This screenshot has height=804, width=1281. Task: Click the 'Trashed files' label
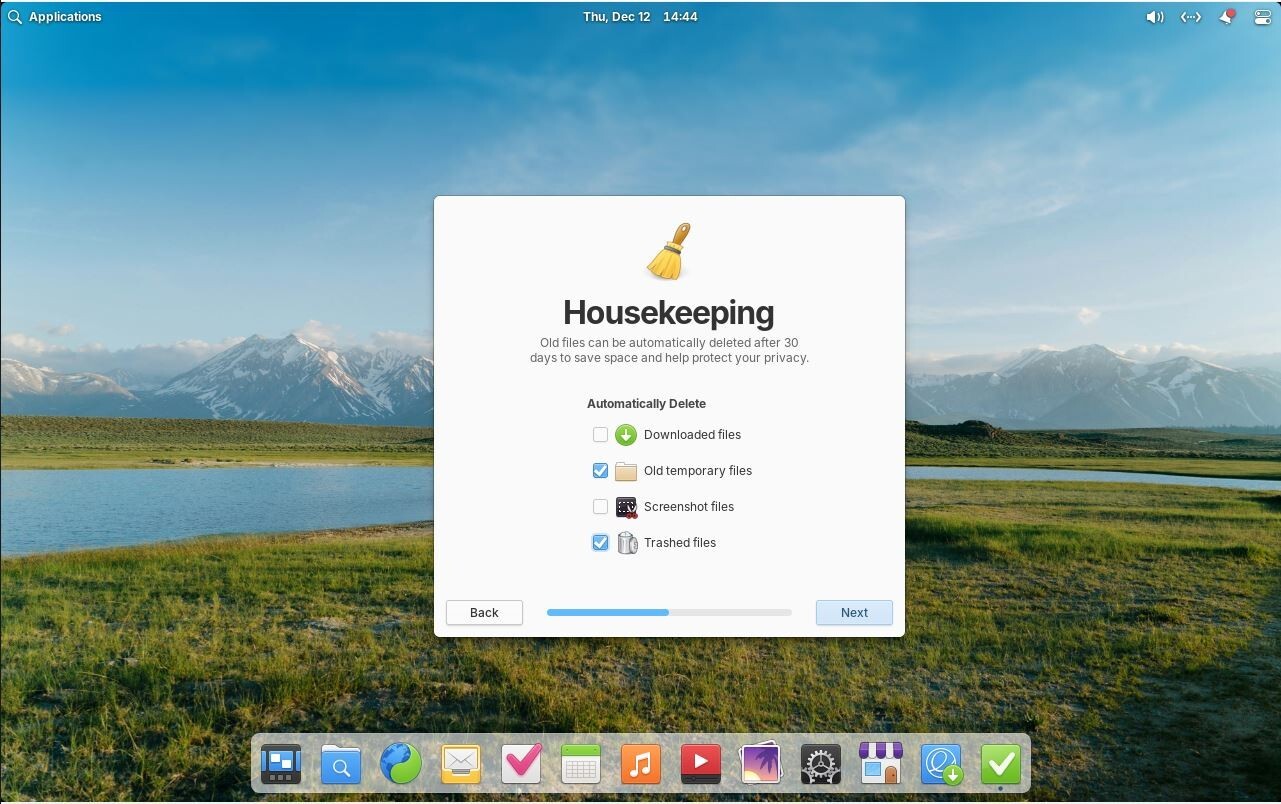click(x=680, y=543)
